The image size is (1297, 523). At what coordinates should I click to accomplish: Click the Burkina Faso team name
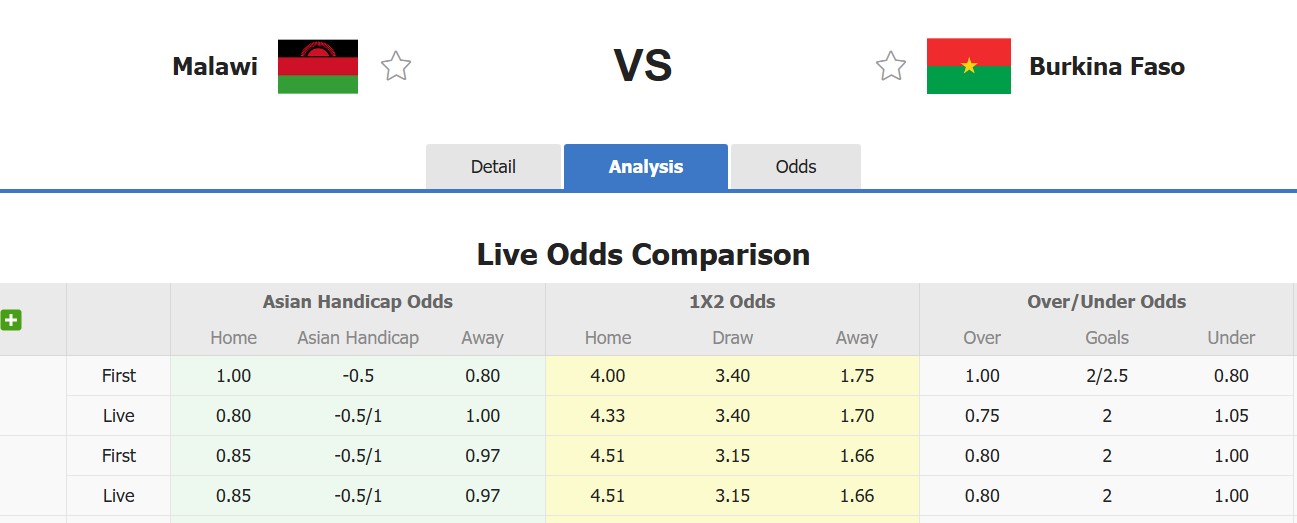(x=1106, y=67)
